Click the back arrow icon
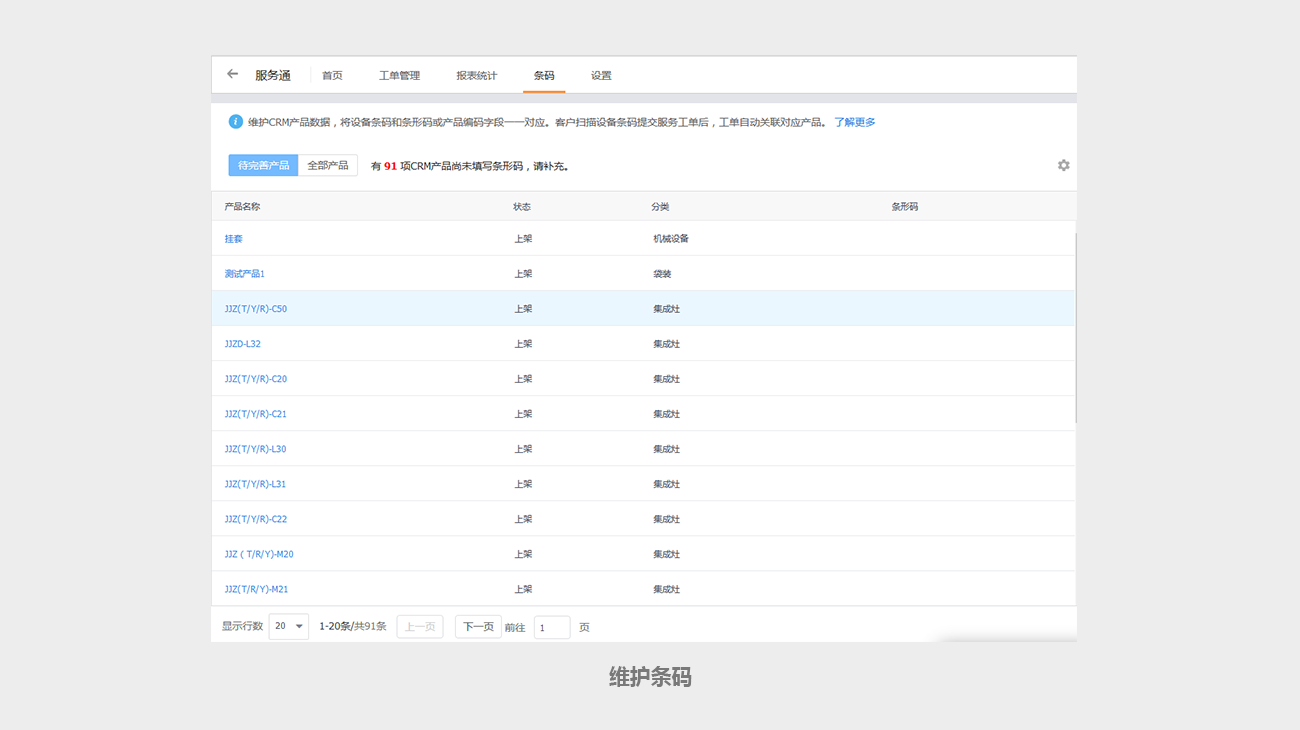 (x=232, y=74)
